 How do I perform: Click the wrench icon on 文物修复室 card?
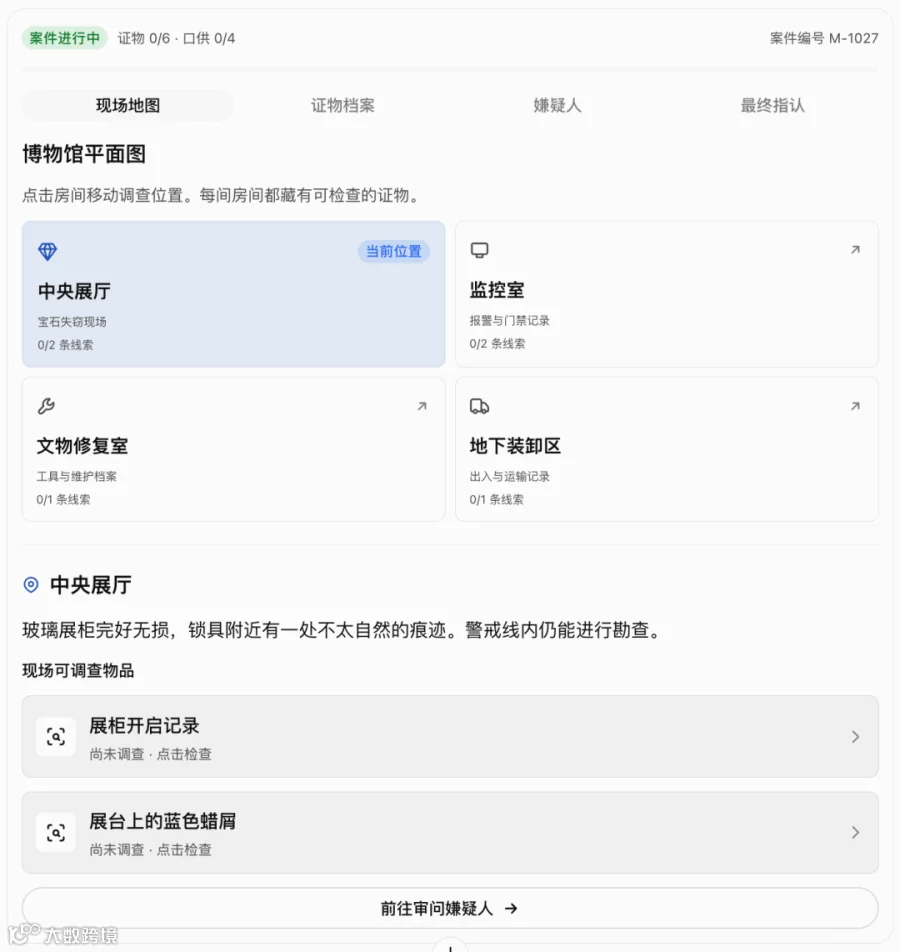click(46, 406)
